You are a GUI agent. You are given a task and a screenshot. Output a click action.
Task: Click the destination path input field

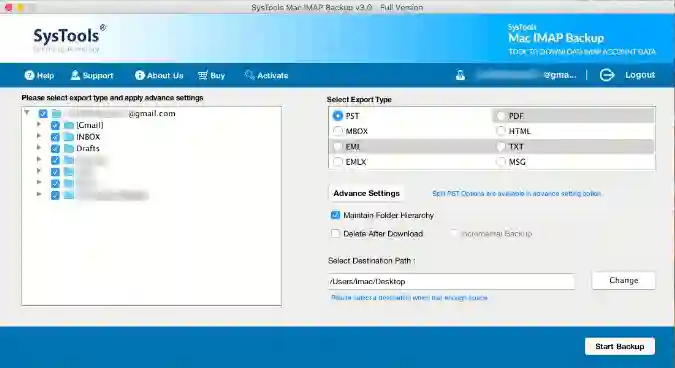tap(451, 281)
